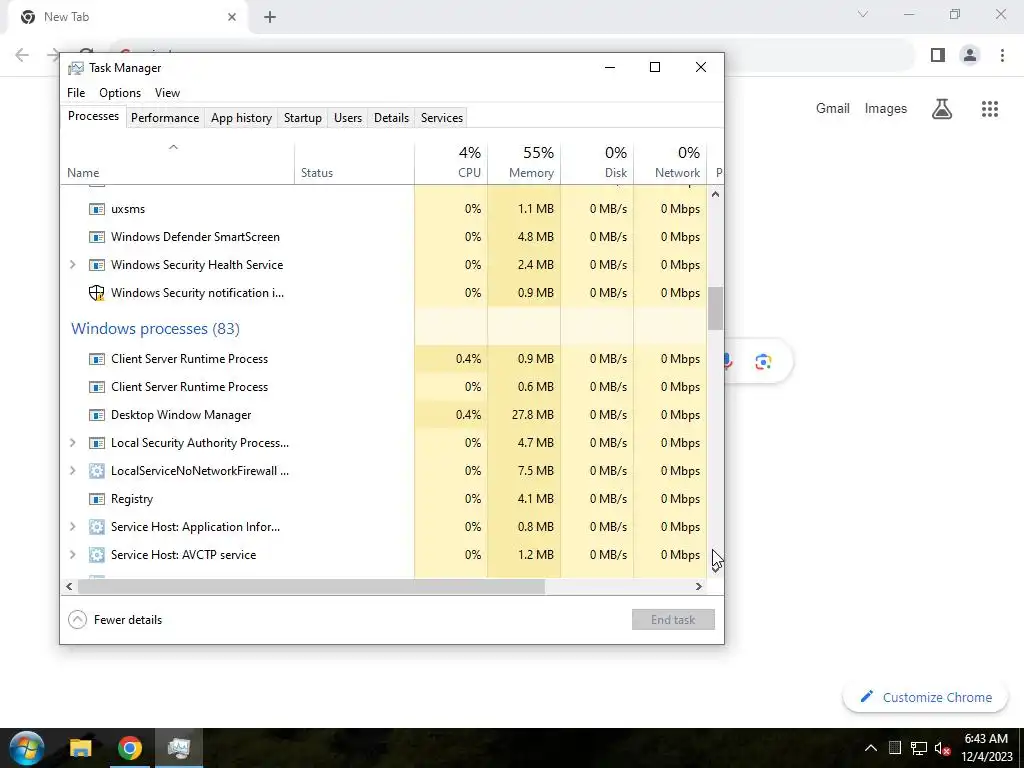Select the Registry process row name
This screenshot has height=768, width=1024.
tap(132, 499)
